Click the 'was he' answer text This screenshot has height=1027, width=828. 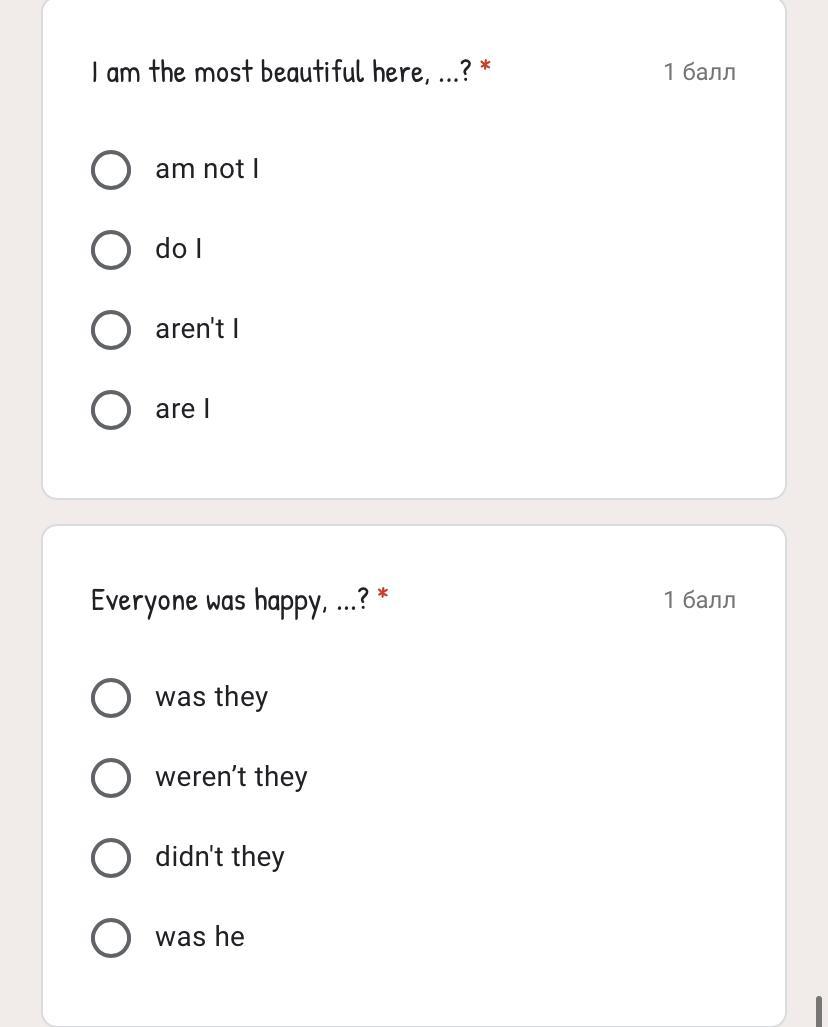(x=200, y=937)
